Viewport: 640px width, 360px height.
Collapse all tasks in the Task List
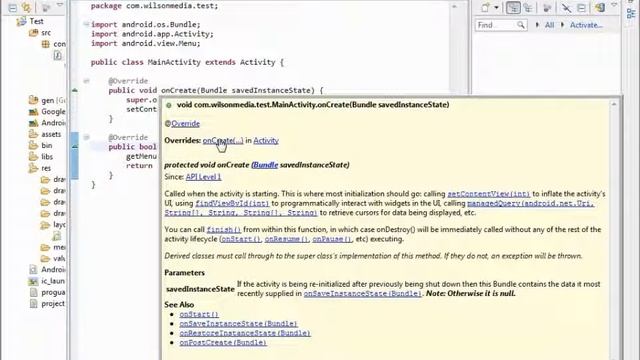pyautogui.click(x=581, y=8)
